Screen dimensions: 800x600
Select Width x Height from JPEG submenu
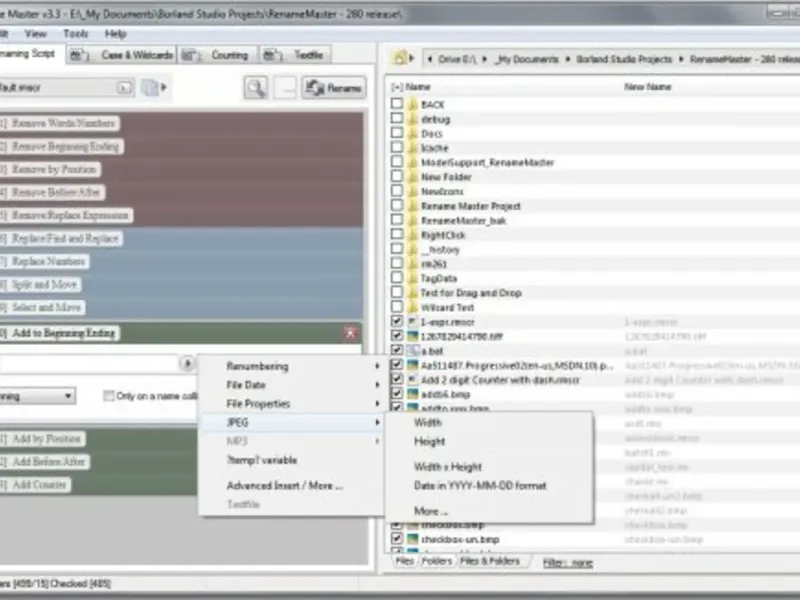pyautogui.click(x=448, y=467)
